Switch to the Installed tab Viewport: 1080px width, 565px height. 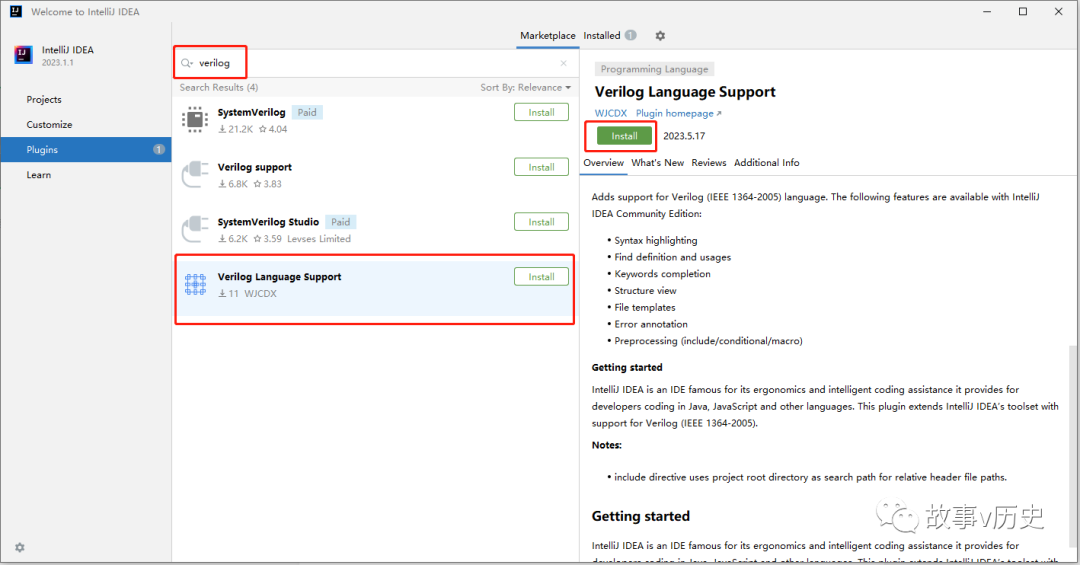tap(602, 36)
